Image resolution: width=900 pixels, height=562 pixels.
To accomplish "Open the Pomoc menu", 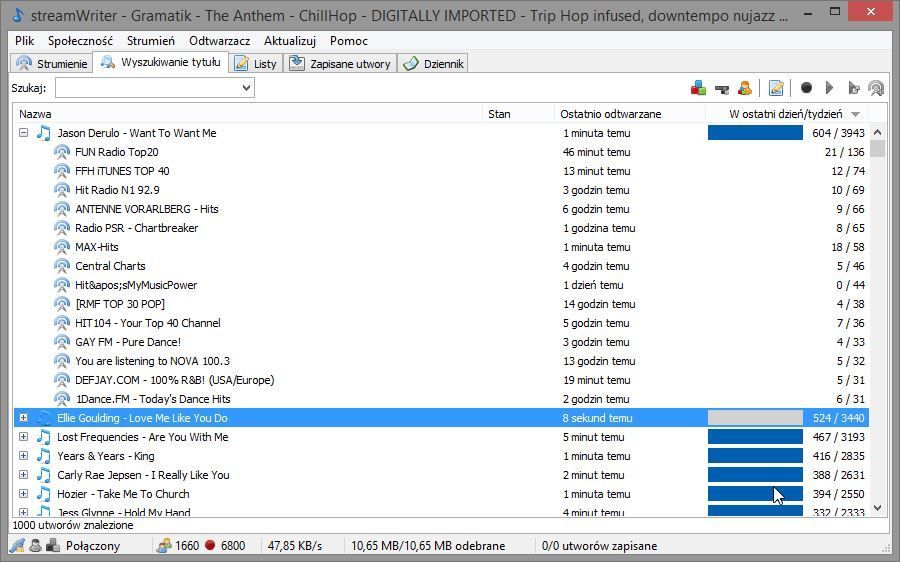I will coord(348,41).
